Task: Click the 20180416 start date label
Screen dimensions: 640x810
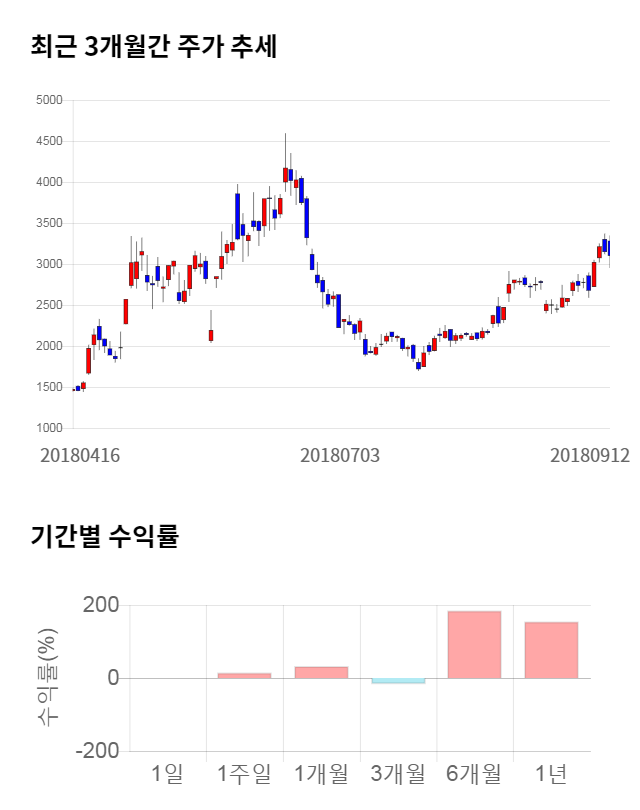Action: tap(80, 455)
